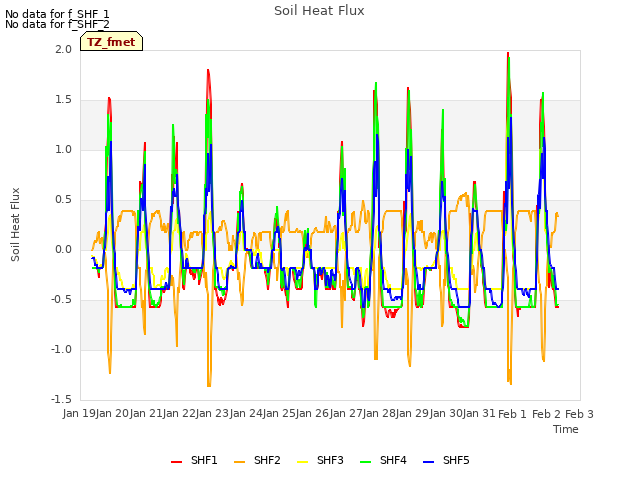
Task: Click the SHF2 orange legend swatch
Action: pyautogui.click(x=240, y=462)
